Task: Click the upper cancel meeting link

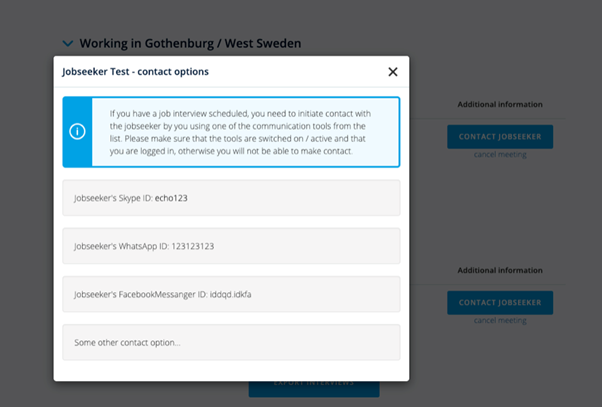Action: (500, 154)
